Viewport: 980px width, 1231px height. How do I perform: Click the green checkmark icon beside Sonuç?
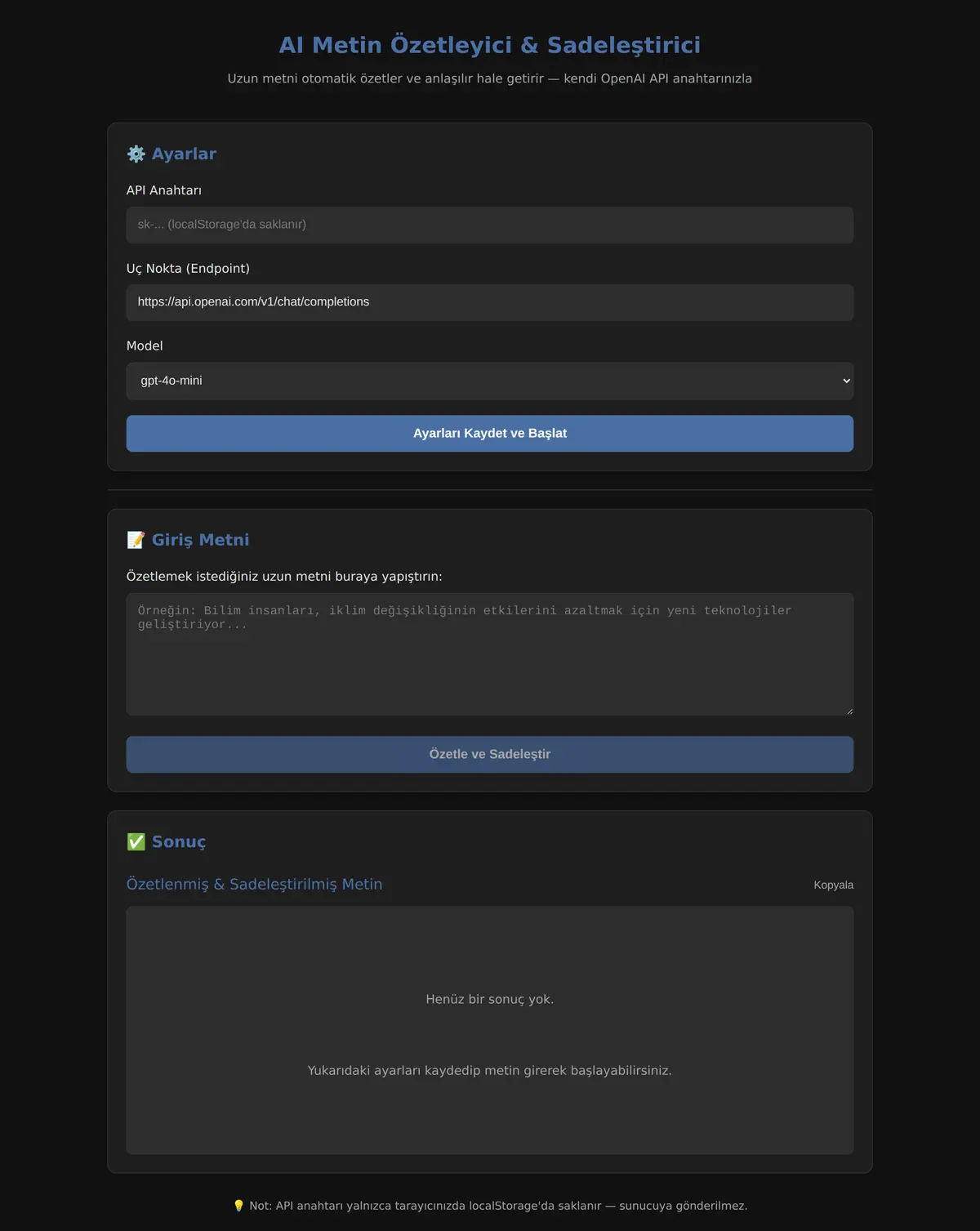136,842
